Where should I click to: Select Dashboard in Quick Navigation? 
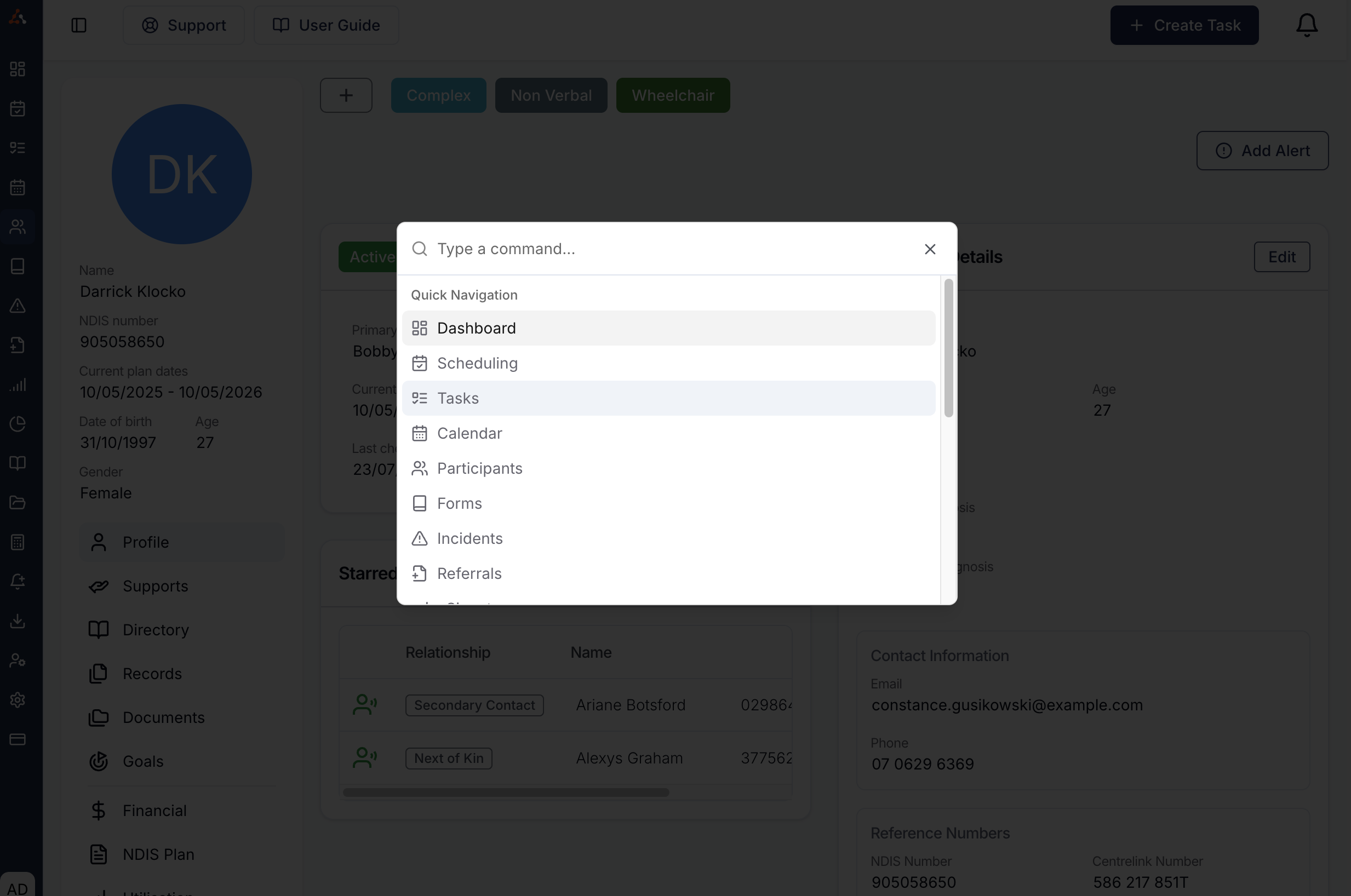[668, 328]
